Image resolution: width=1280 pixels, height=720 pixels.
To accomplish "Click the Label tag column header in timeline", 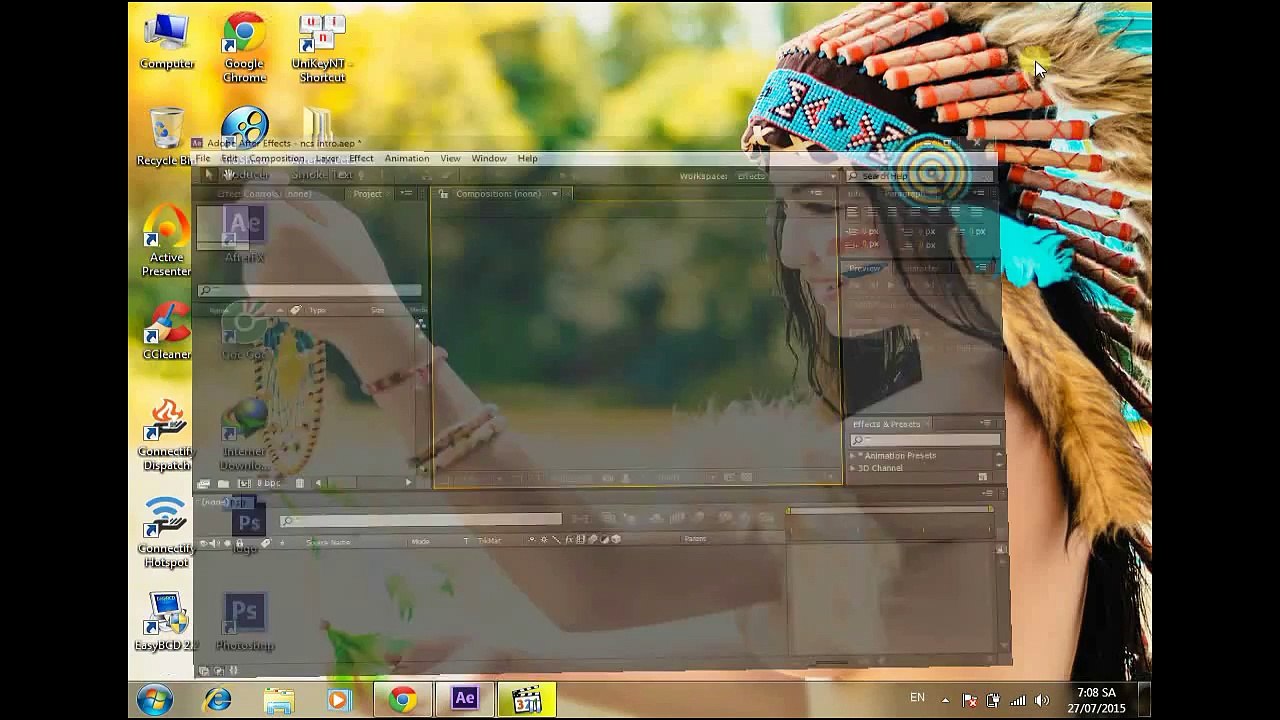I will (x=265, y=542).
